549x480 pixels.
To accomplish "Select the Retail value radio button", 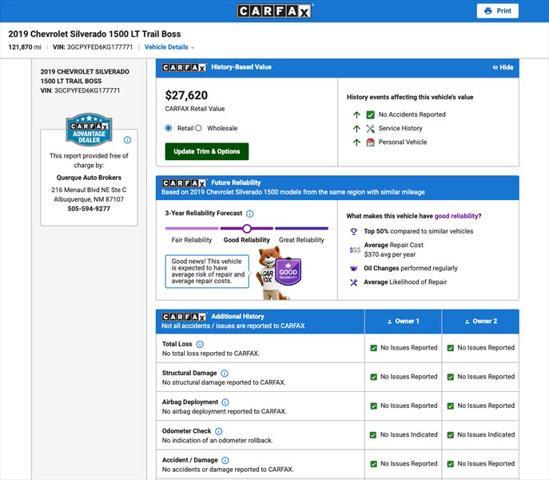I will [168, 128].
